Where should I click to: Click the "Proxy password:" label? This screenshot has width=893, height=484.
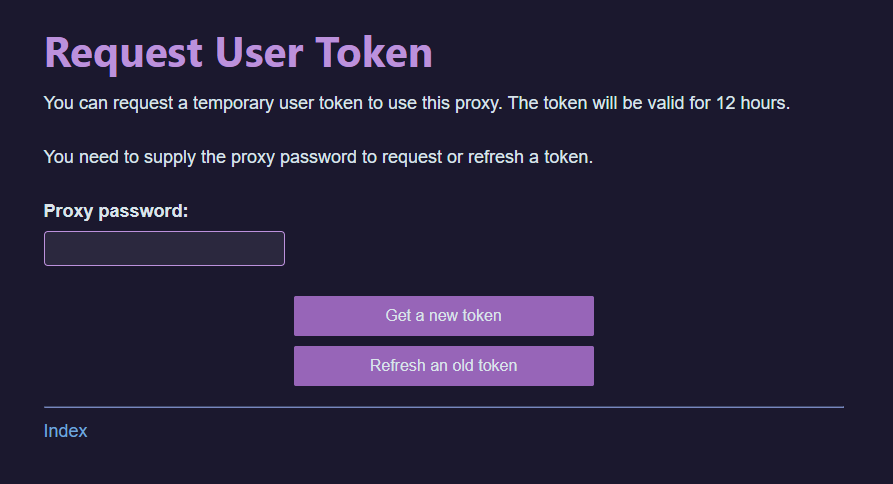(x=116, y=211)
